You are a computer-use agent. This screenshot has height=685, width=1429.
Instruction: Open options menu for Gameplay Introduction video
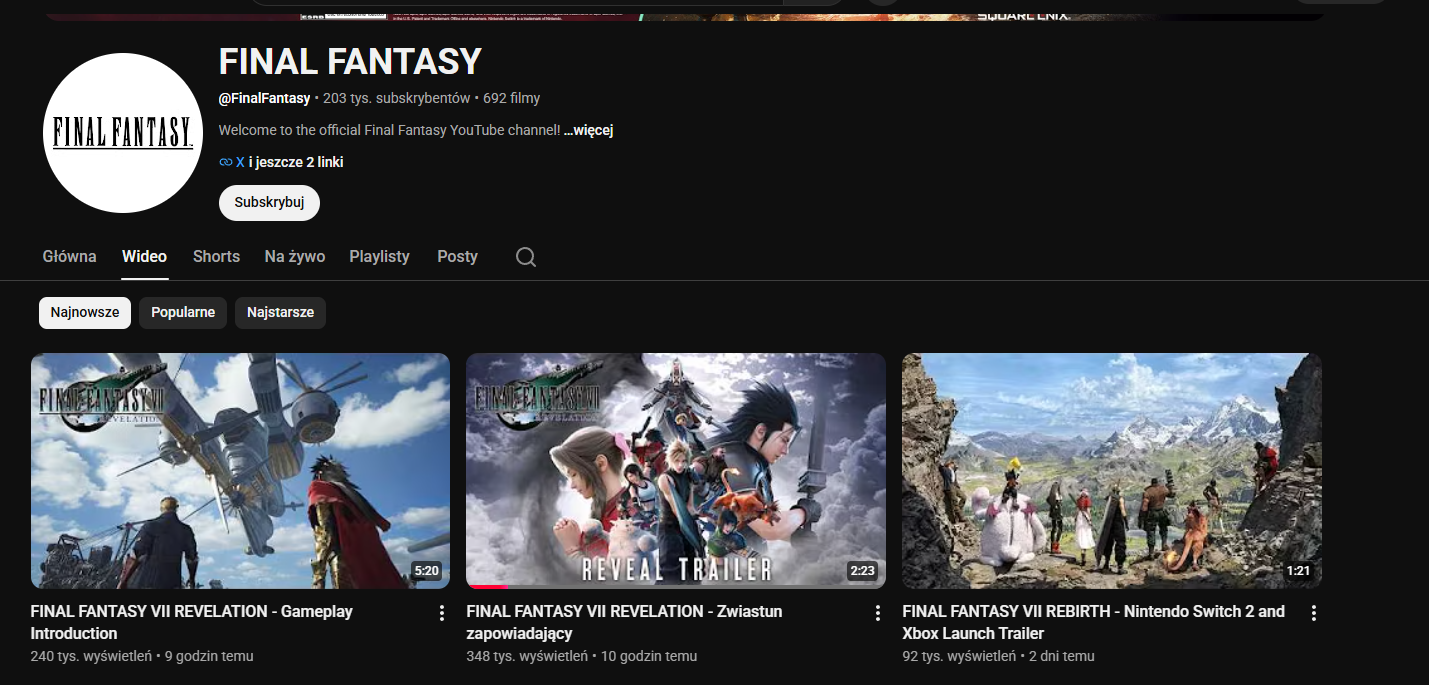click(x=442, y=613)
